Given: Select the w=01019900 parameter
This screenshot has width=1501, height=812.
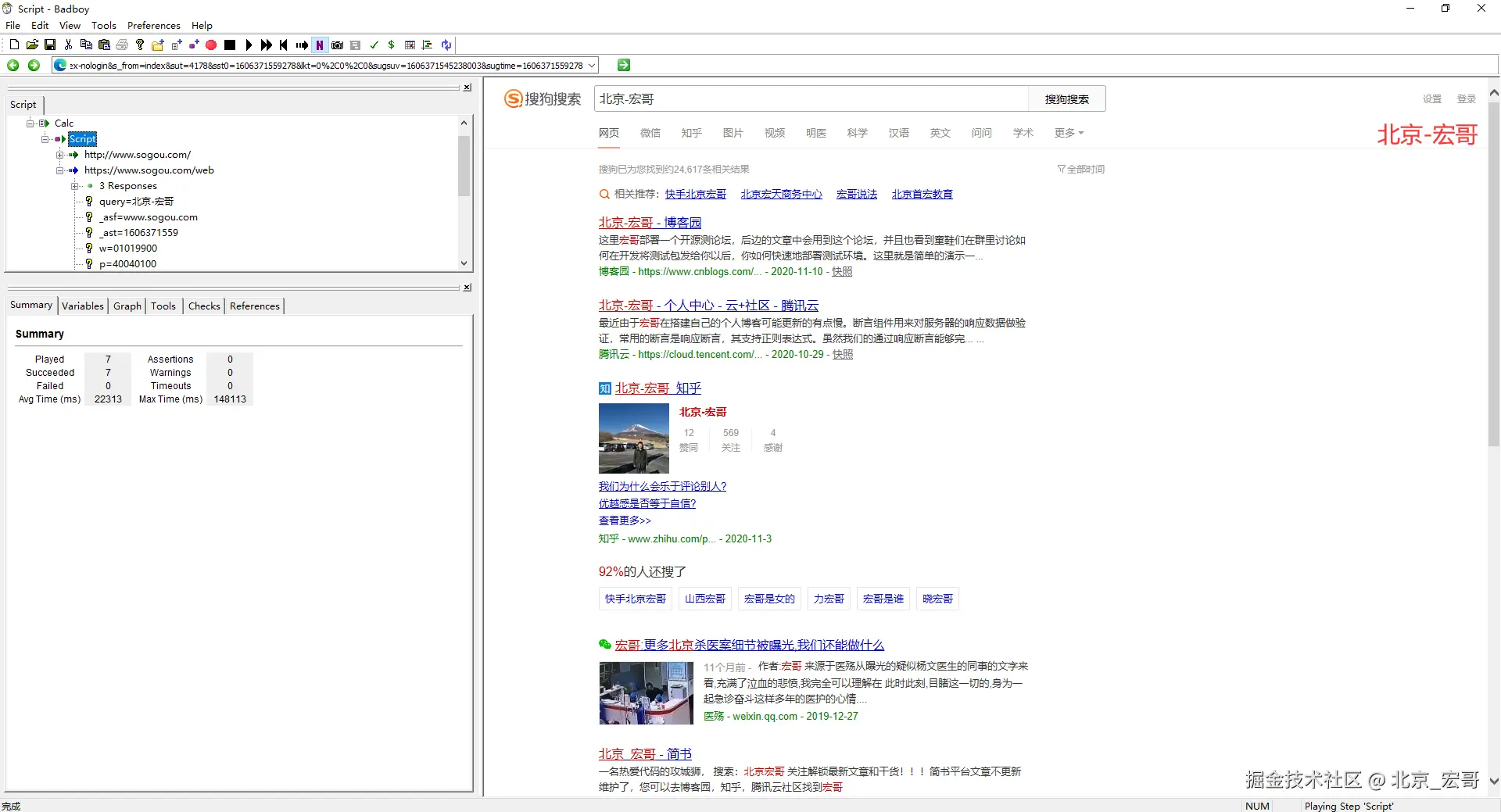Looking at the screenshot, I should coord(128,249).
